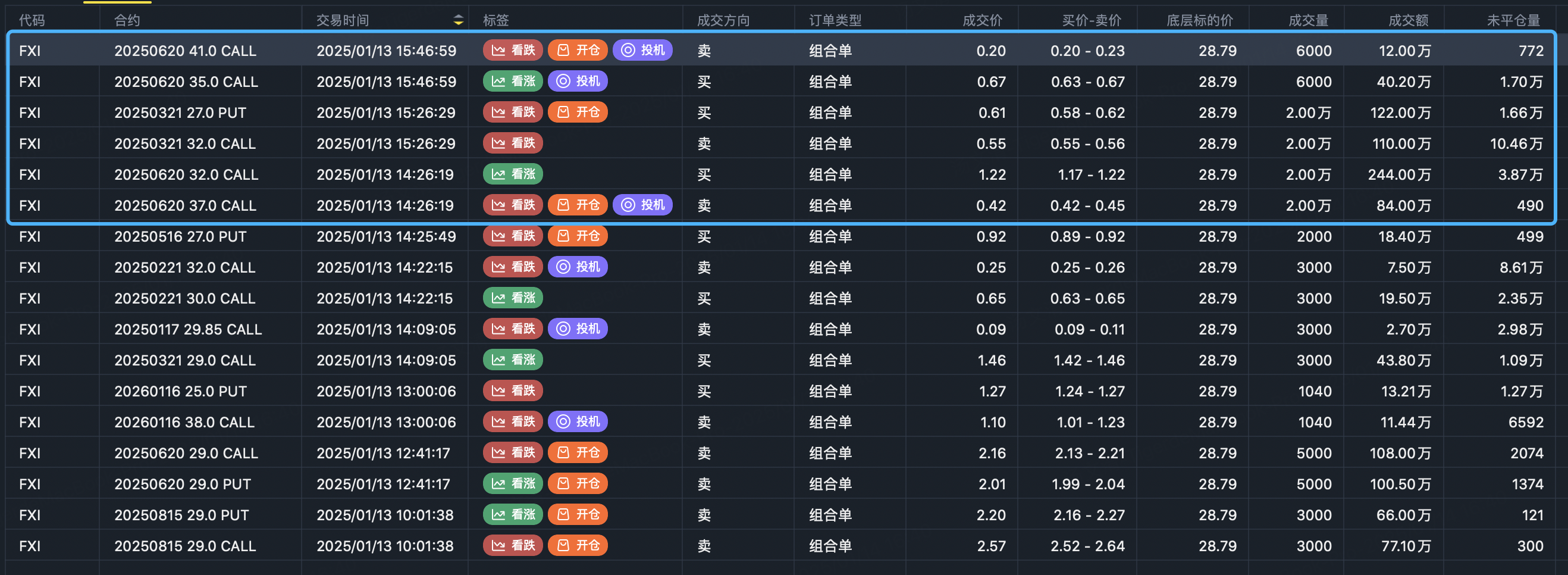1568x575 pixels.
Task: Click 看跌 tag on 20250516 27.0 PUT row
Action: (513, 236)
